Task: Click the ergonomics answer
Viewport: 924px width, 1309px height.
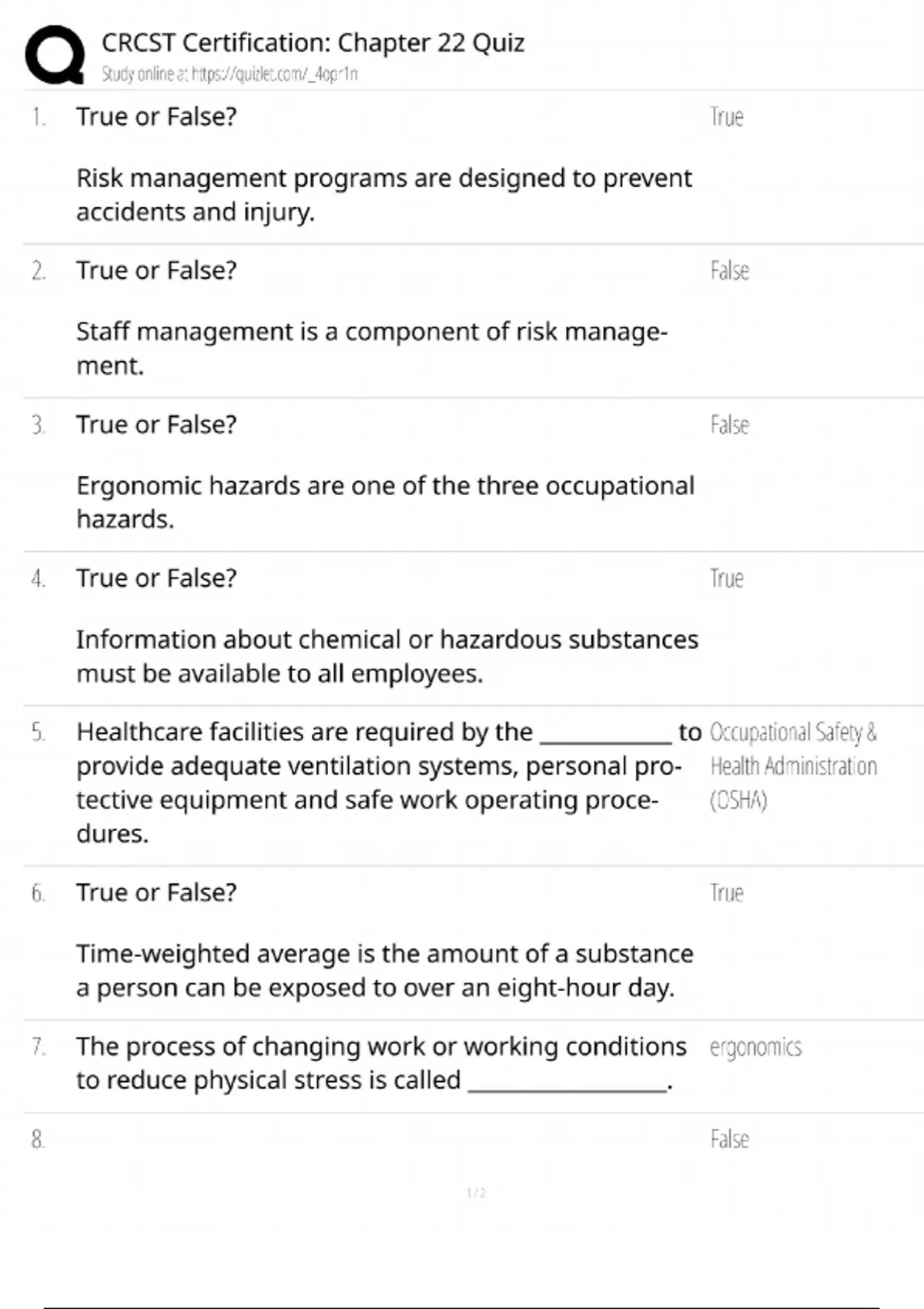Action: [x=755, y=1047]
